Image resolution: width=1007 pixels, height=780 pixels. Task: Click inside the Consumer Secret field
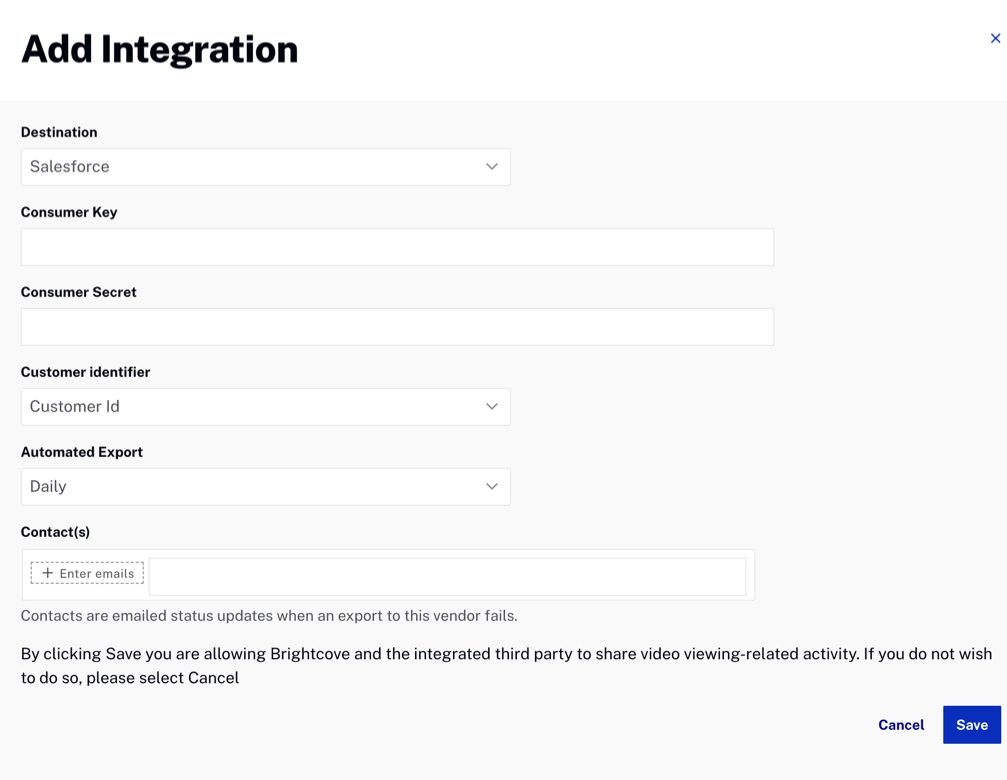[x=397, y=326]
